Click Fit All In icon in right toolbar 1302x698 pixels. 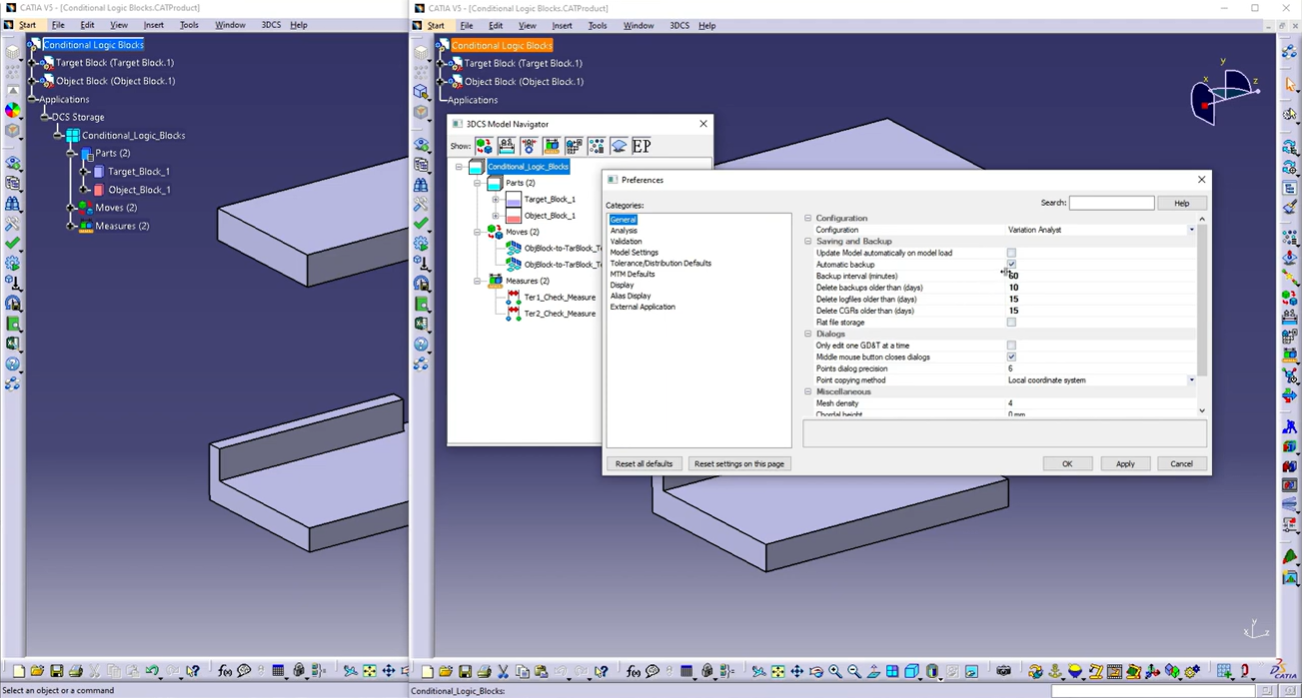tap(777, 672)
